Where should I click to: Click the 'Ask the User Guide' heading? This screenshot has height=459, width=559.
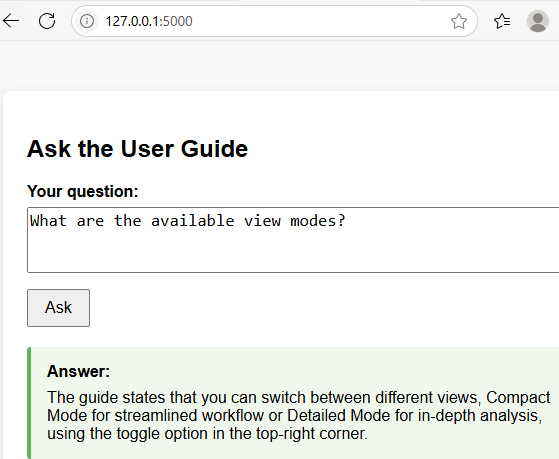pos(138,149)
